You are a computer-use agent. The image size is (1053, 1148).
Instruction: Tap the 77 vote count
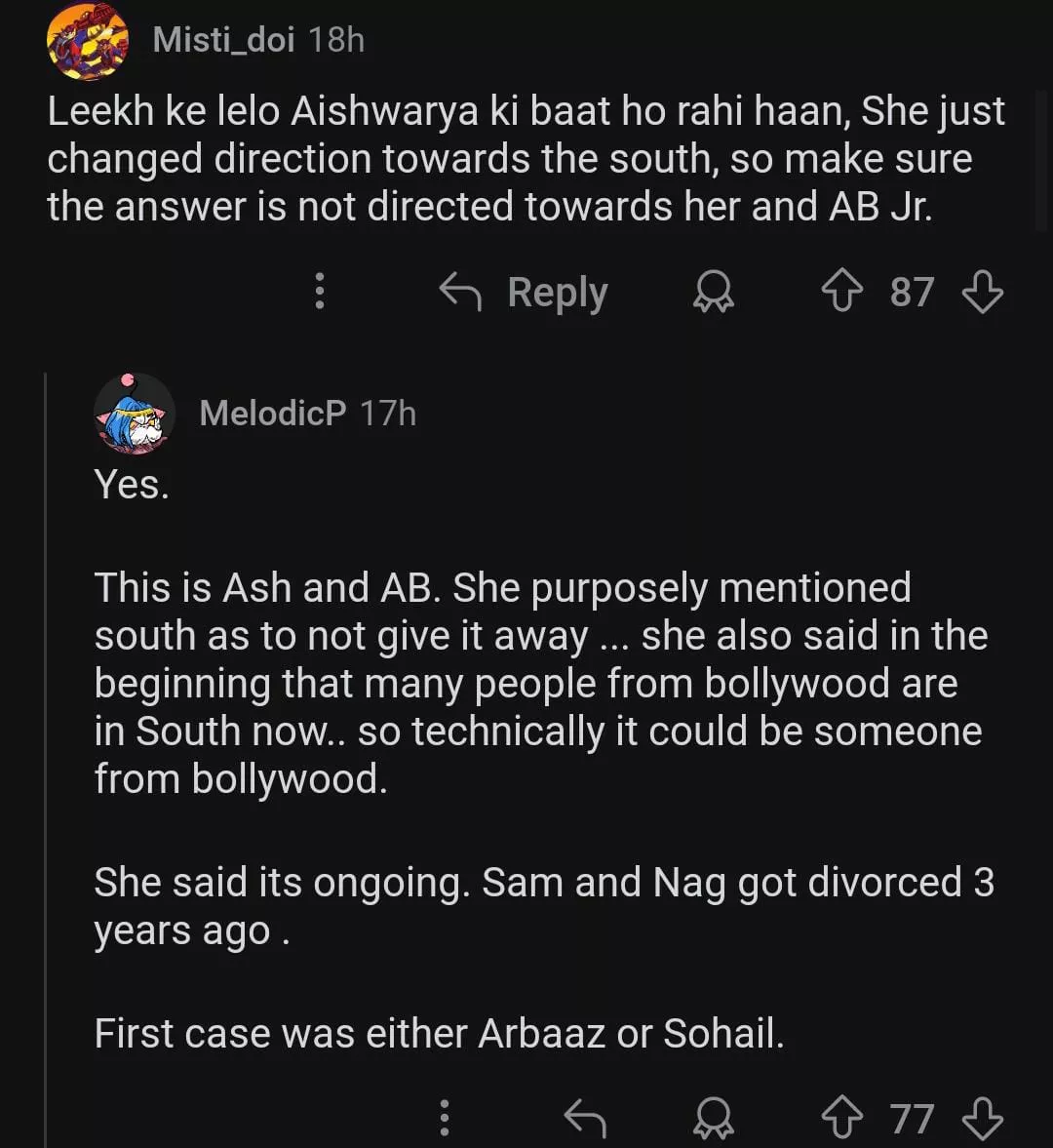click(x=912, y=1118)
